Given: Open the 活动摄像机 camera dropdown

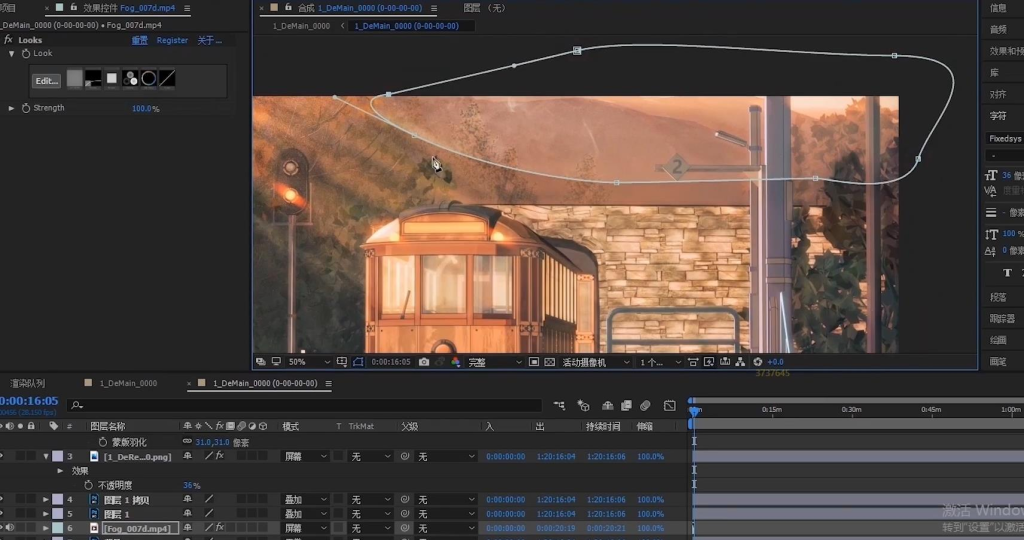Looking at the screenshot, I should (596, 362).
